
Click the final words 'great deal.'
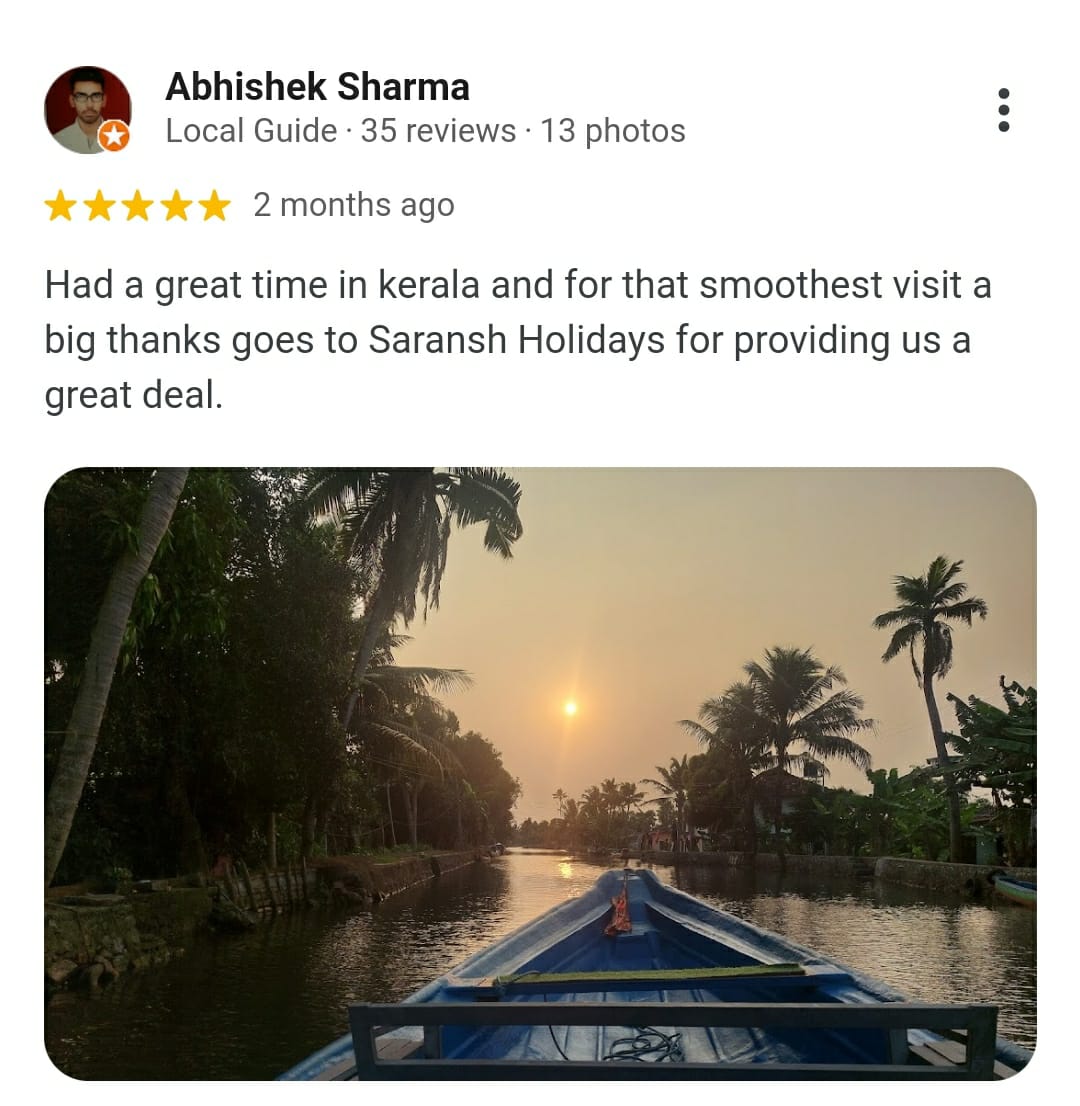(134, 395)
